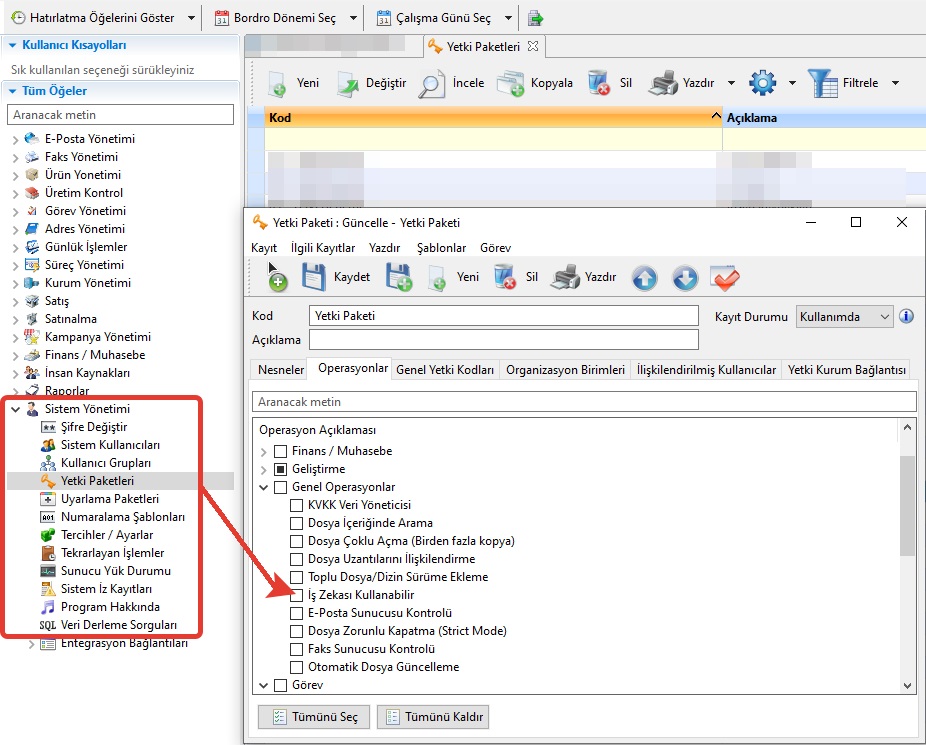
Task: Expand the Finans / Muhasebe operations node
Action: (264, 451)
